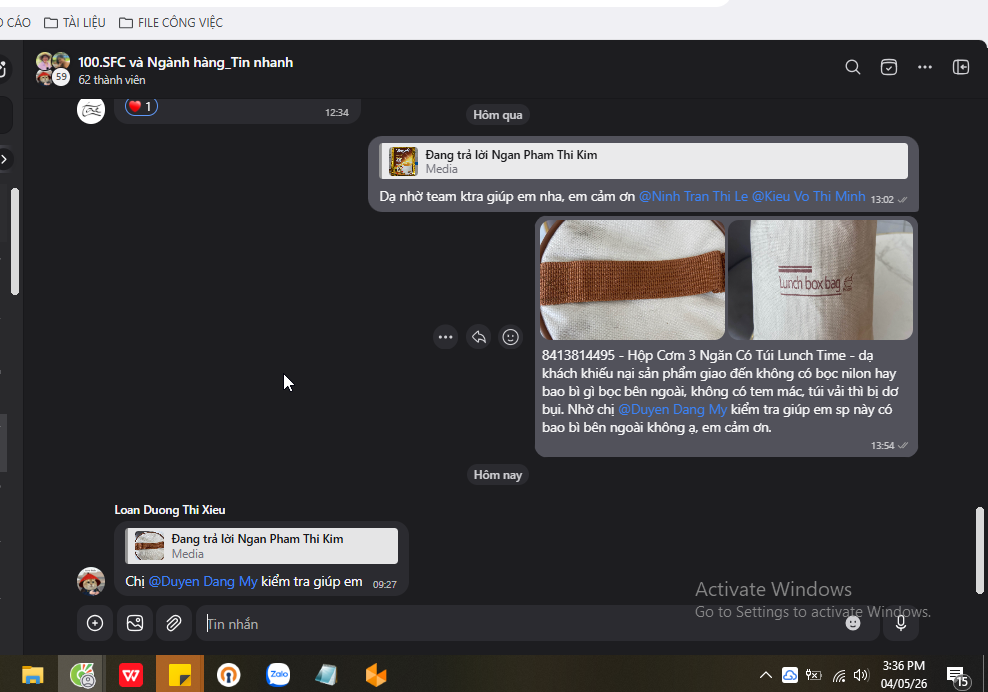Click the heart reaction counter
988x692 pixels.
click(x=141, y=107)
